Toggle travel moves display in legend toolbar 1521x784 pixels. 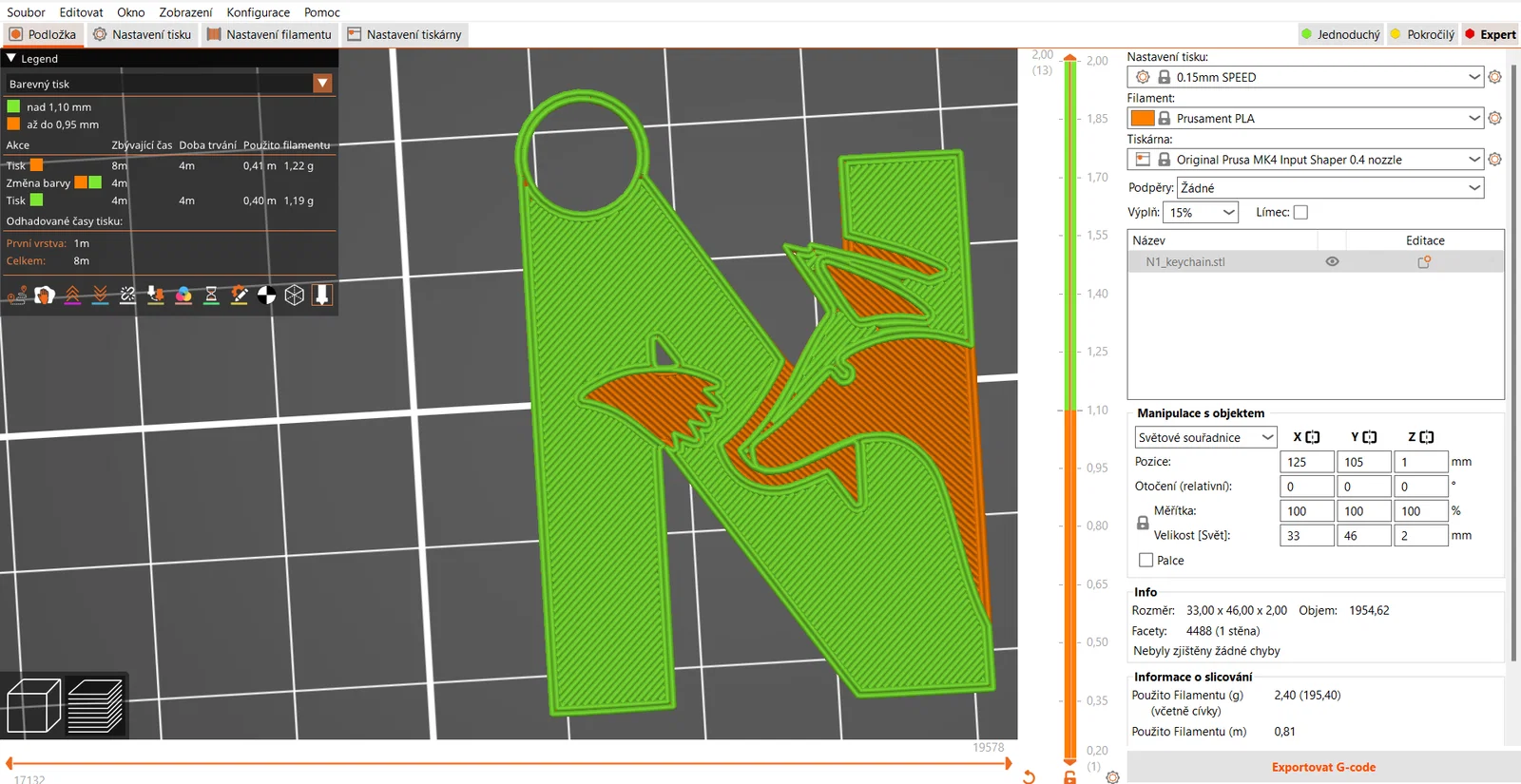tap(16, 296)
